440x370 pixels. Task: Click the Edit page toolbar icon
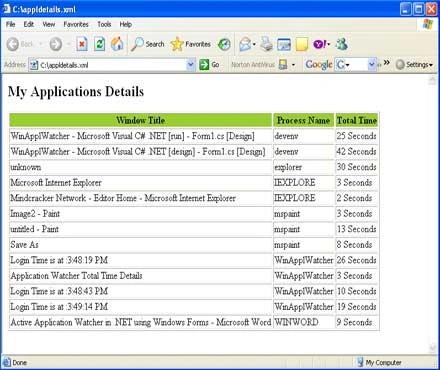point(284,44)
